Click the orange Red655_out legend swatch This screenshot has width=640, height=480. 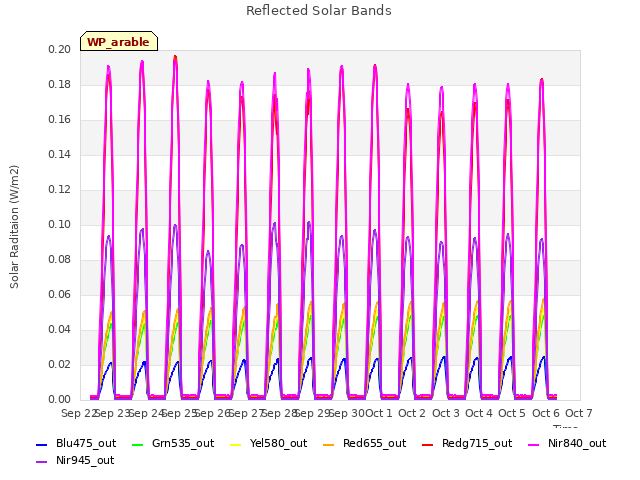[x=329, y=444]
